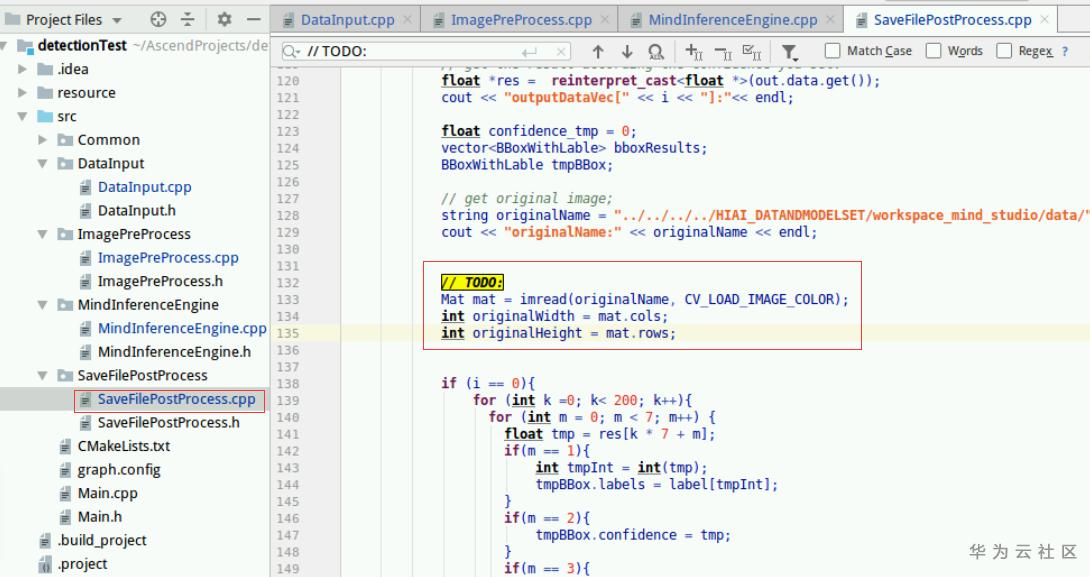Click the collapse all icon in project panel
Viewport: 1090px width, 577px height.
pyautogui.click(x=188, y=19)
